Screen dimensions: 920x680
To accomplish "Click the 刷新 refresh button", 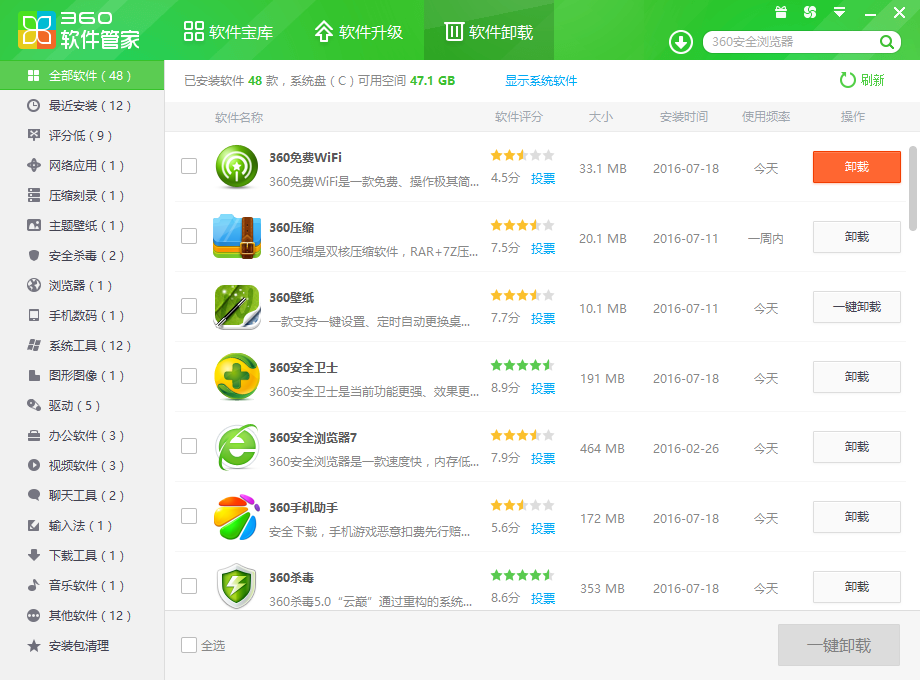I will point(862,80).
